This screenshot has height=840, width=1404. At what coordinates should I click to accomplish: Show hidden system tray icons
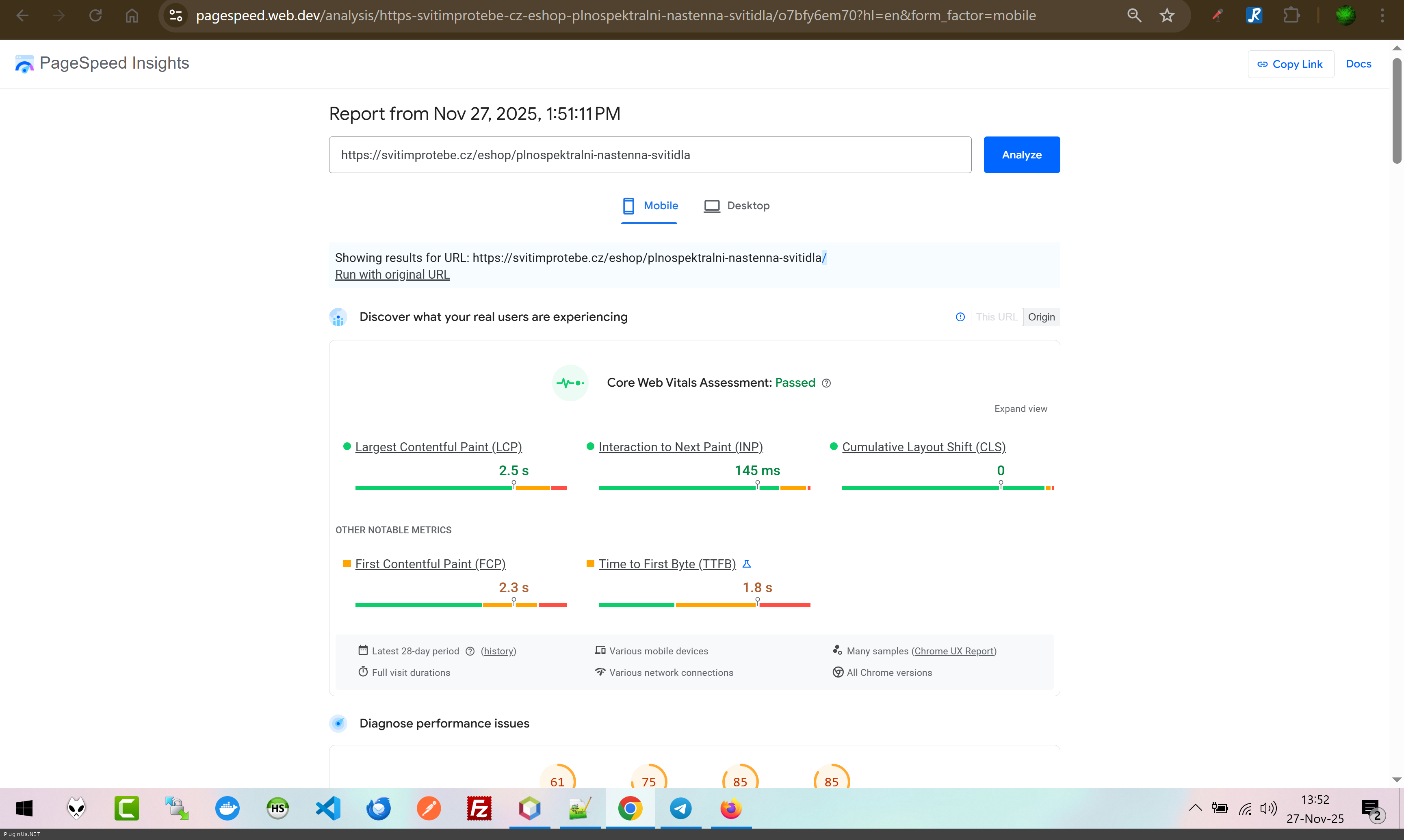click(1195, 808)
